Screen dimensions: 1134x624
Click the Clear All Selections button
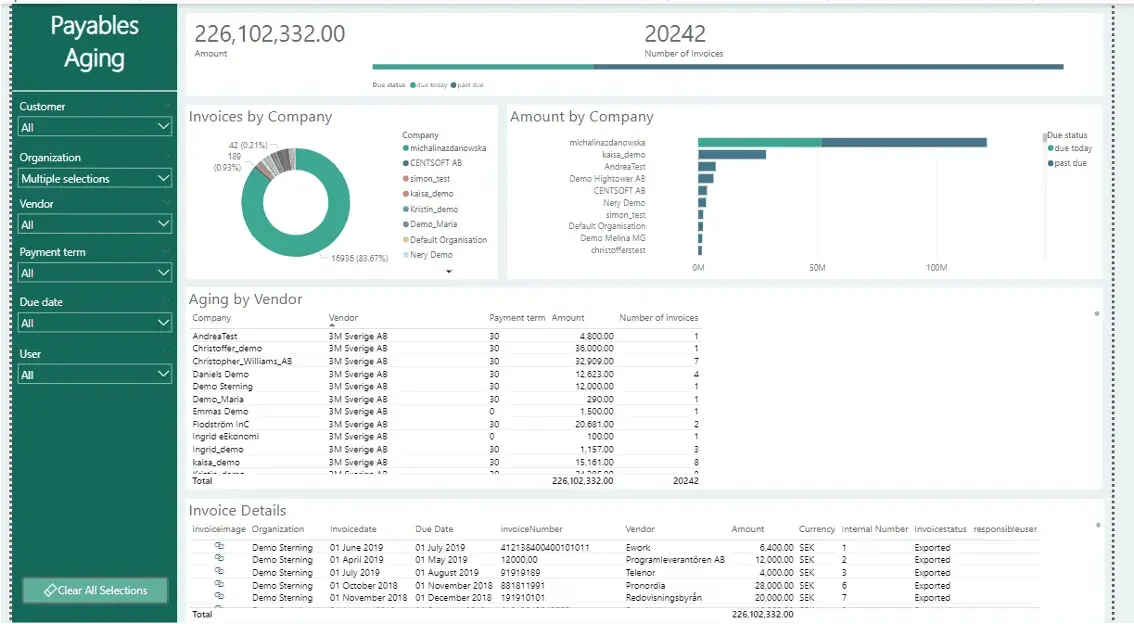tap(96, 591)
